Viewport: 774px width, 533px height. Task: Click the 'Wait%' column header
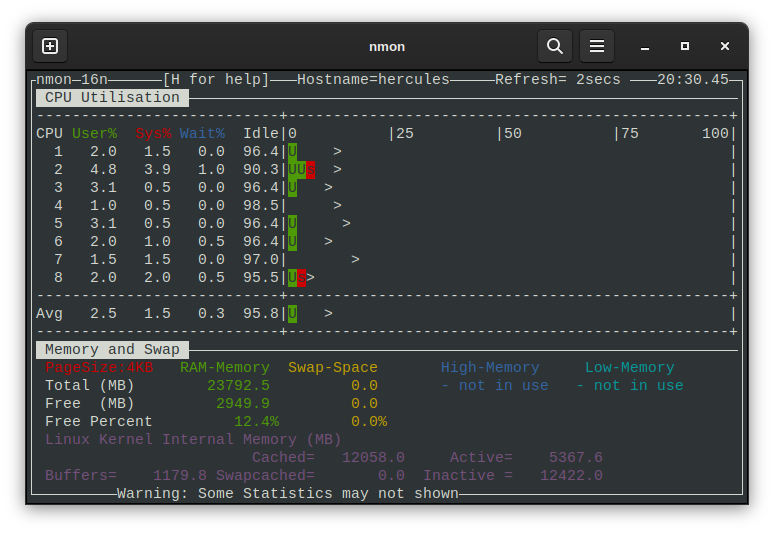pyautogui.click(x=202, y=134)
